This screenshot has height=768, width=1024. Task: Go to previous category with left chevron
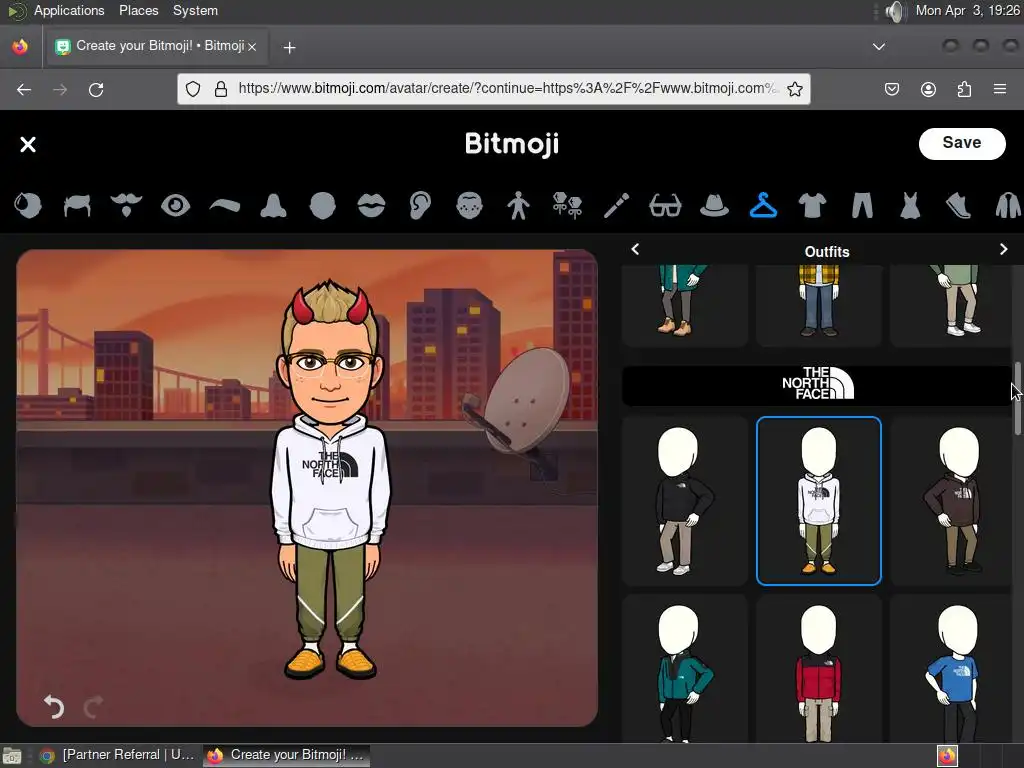click(x=635, y=249)
